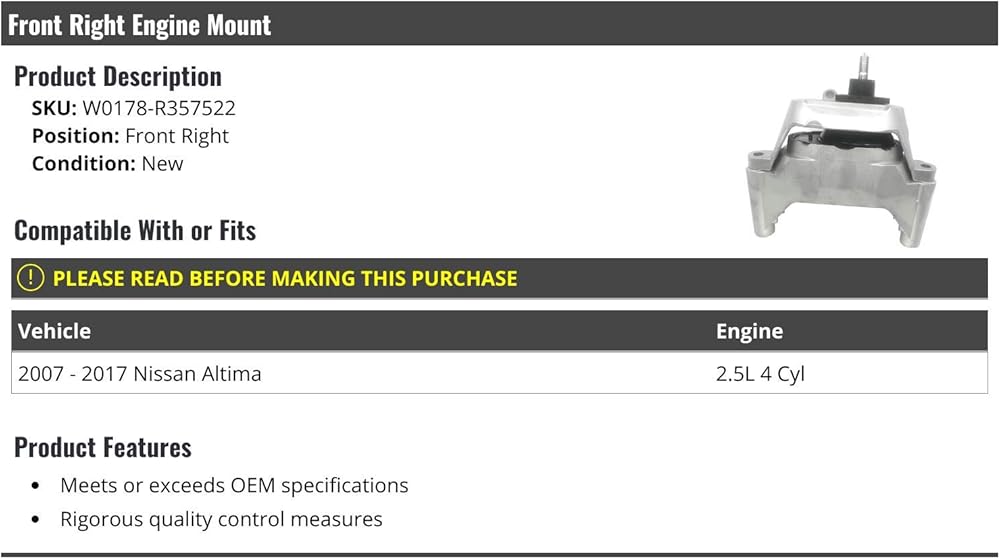Select the Product Features heading
Viewport: 1000px width, 559px height.
coord(103,447)
